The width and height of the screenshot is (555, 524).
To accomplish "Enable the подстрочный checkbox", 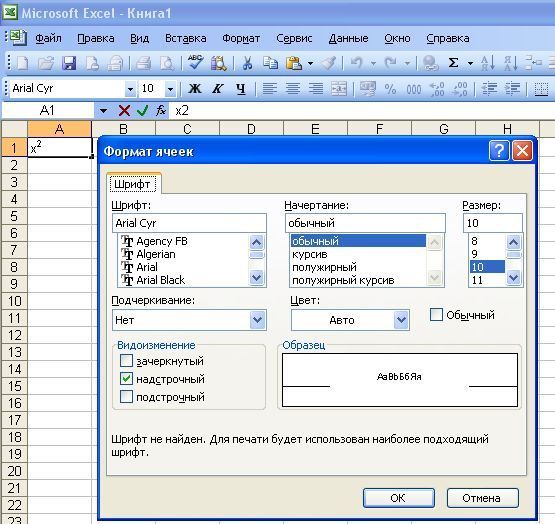I will click(126, 397).
